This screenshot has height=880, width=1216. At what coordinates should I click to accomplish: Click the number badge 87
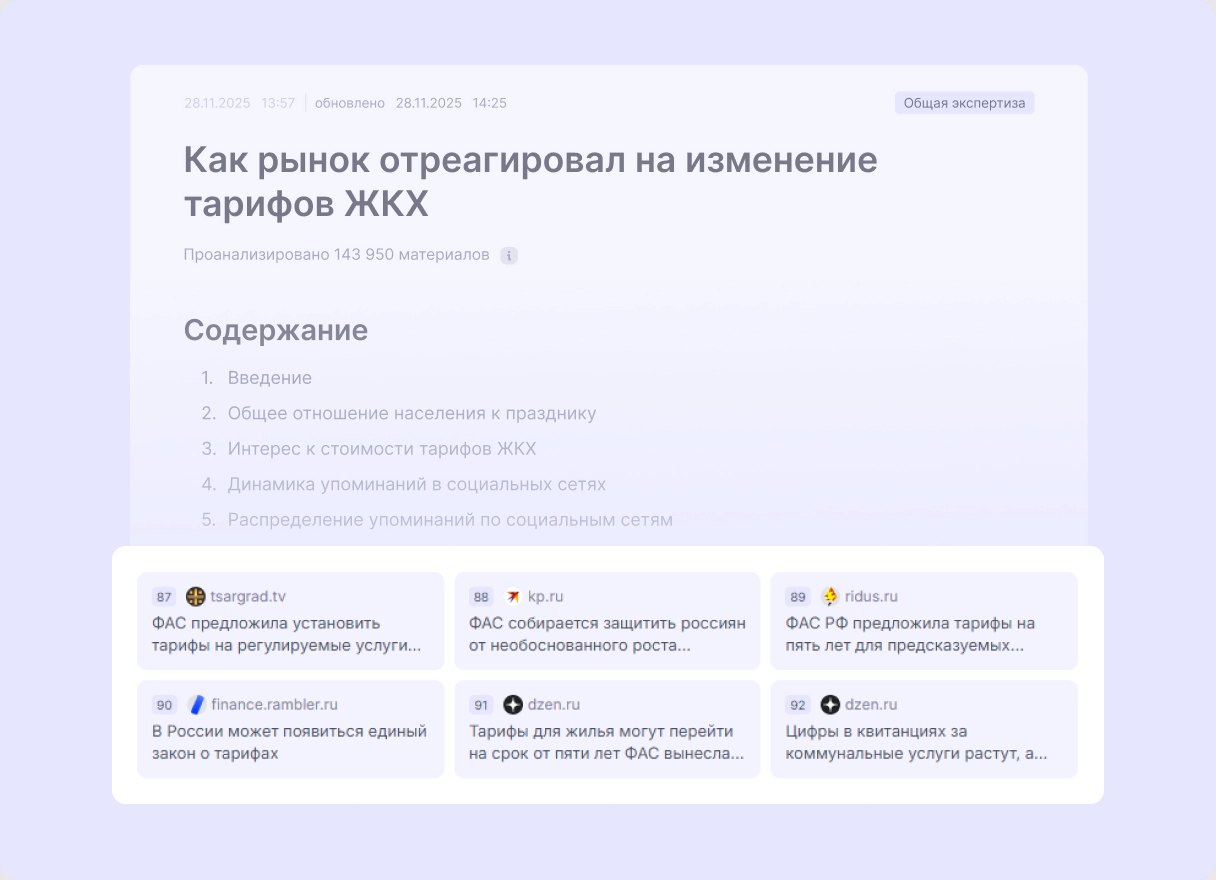pyautogui.click(x=165, y=597)
